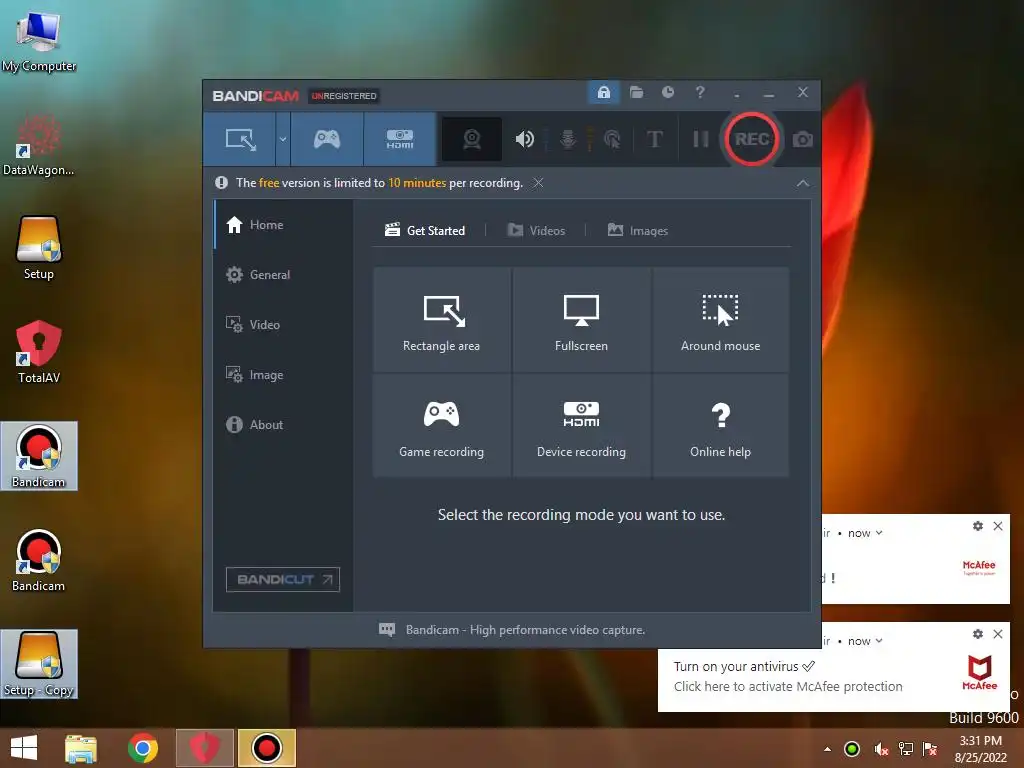Click the taskbar clock showing 3:31 PM
The image size is (1024, 768).
(980, 748)
